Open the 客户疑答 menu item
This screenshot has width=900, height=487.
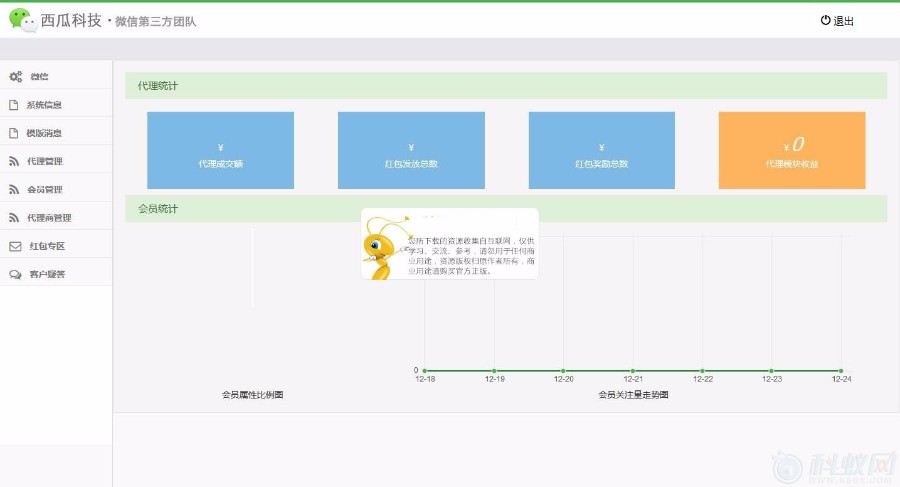(56, 273)
